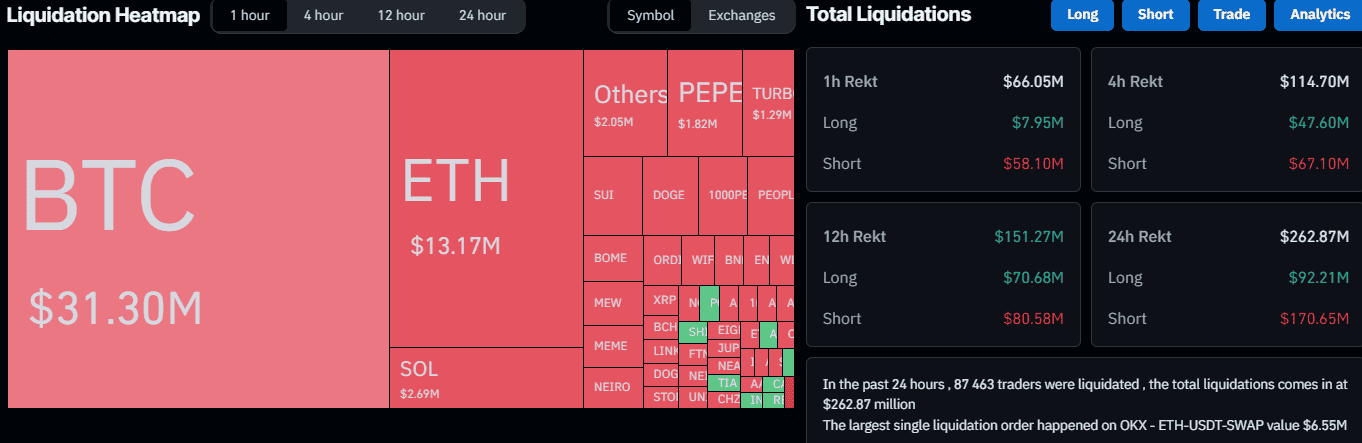Screen dimensions: 1362x443
Task: Click the Long button
Action: coord(1082,15)
